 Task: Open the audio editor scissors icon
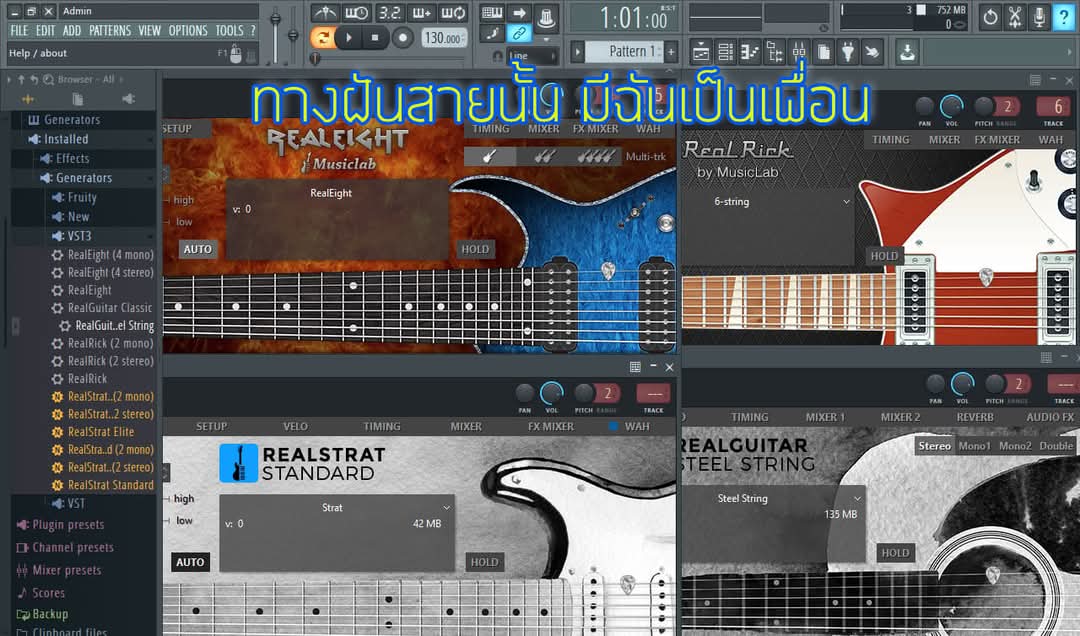point(1015,17)
